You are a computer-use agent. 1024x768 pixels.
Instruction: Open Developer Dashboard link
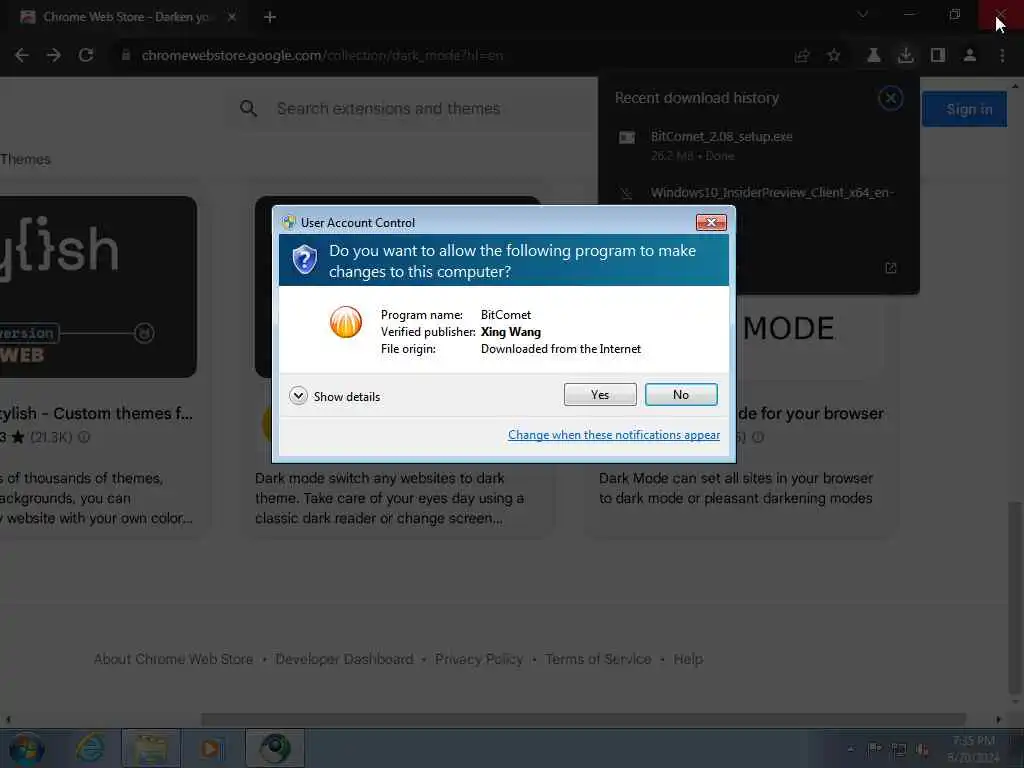[x=344, y=659]
